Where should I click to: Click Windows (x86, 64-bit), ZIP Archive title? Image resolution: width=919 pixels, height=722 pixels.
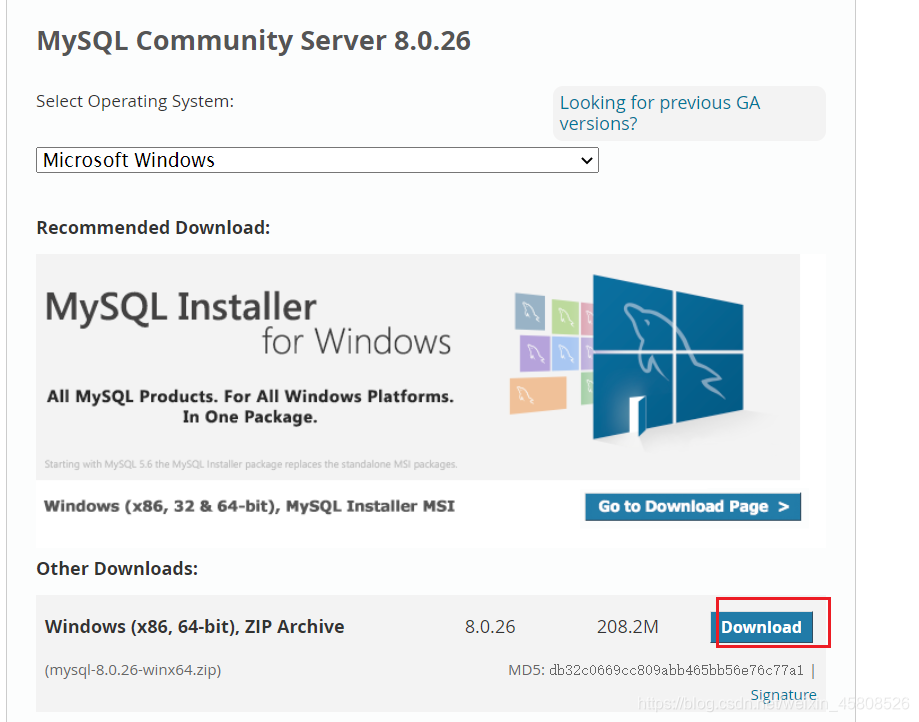pos(195,626)
